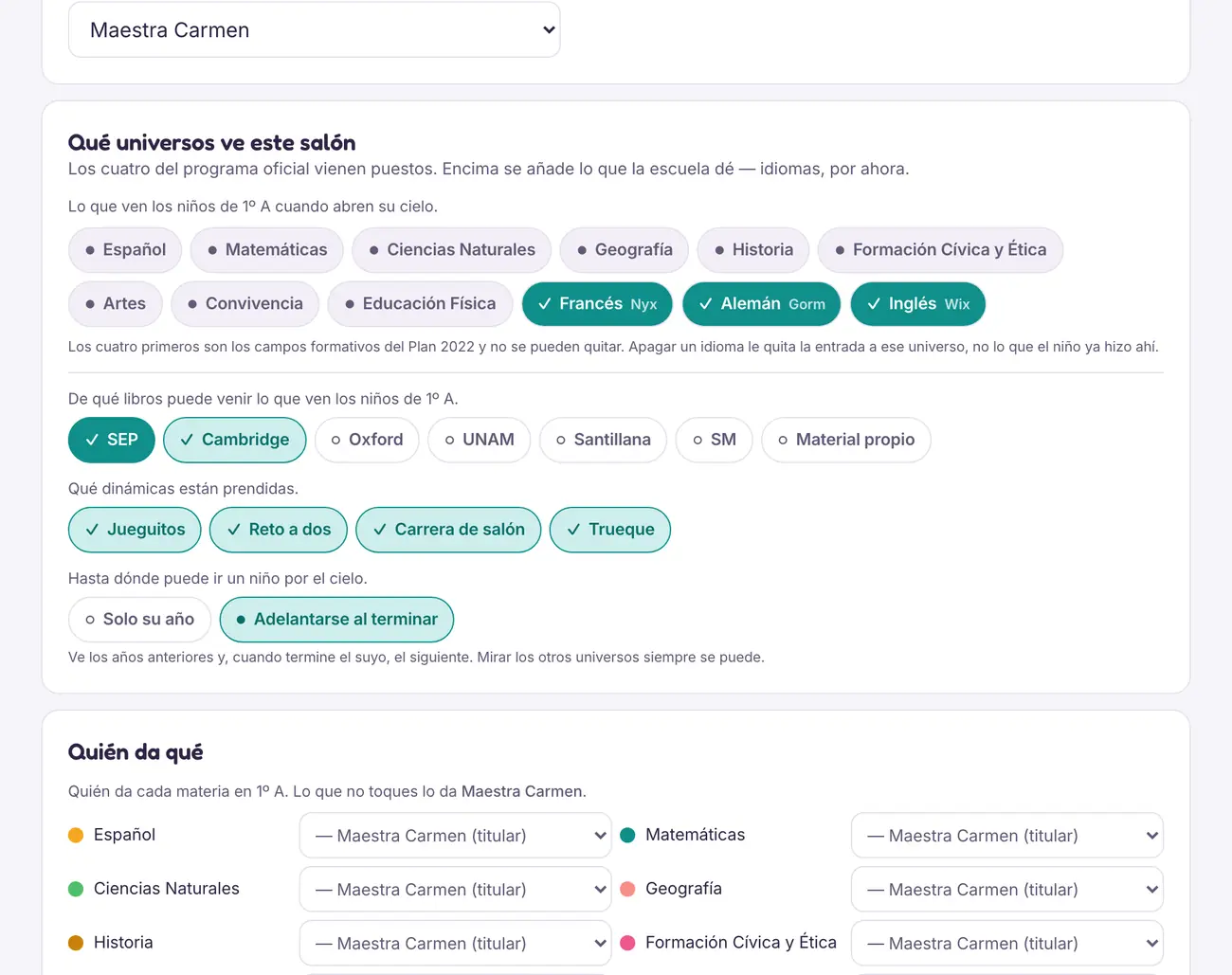Select the Formación Cívica y Ética chip
The width and height of the screenshot is (1232, 975).
click(940, 250)
